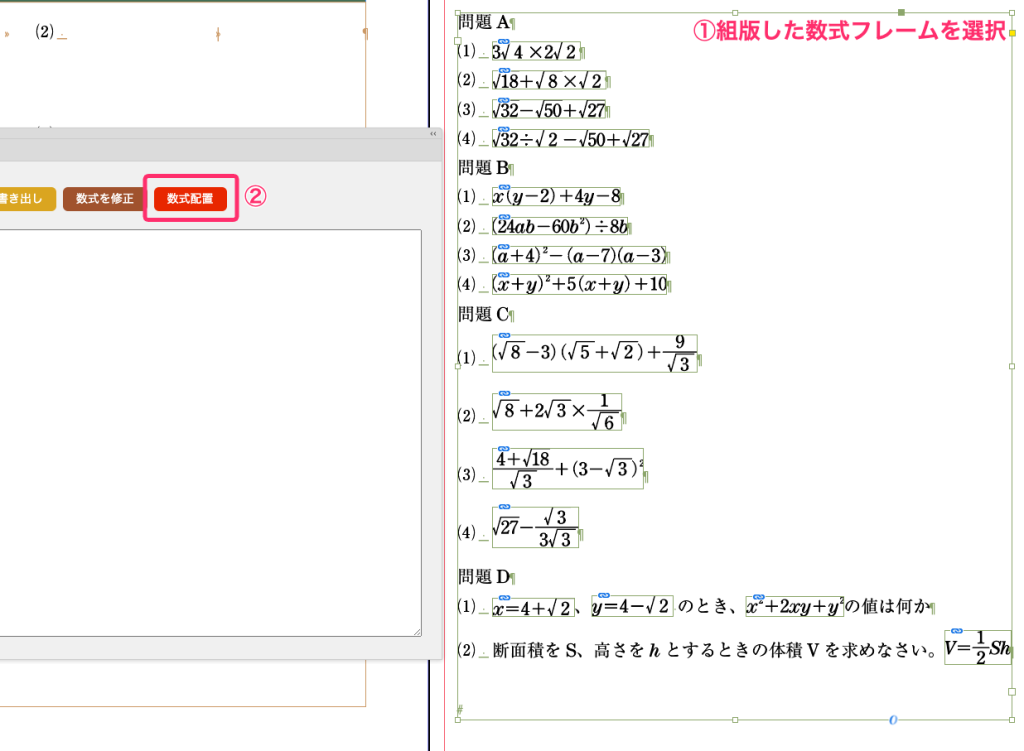Select the (24ab−60b²)÷8b formula frame

[x=563, y=226]
